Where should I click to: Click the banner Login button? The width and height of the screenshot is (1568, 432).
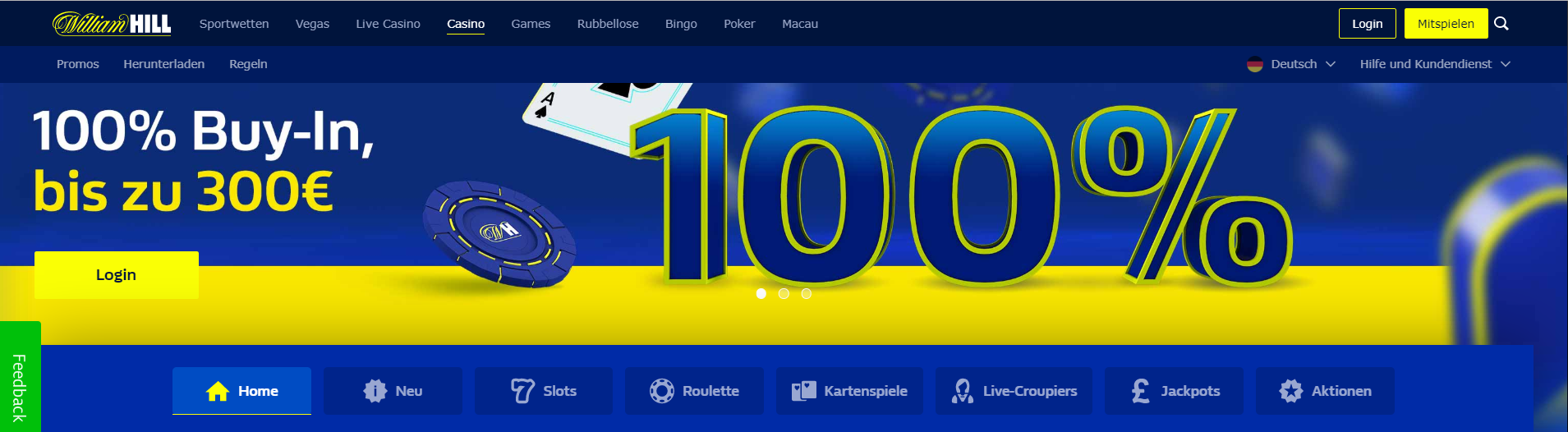click(x=117, y=275)
